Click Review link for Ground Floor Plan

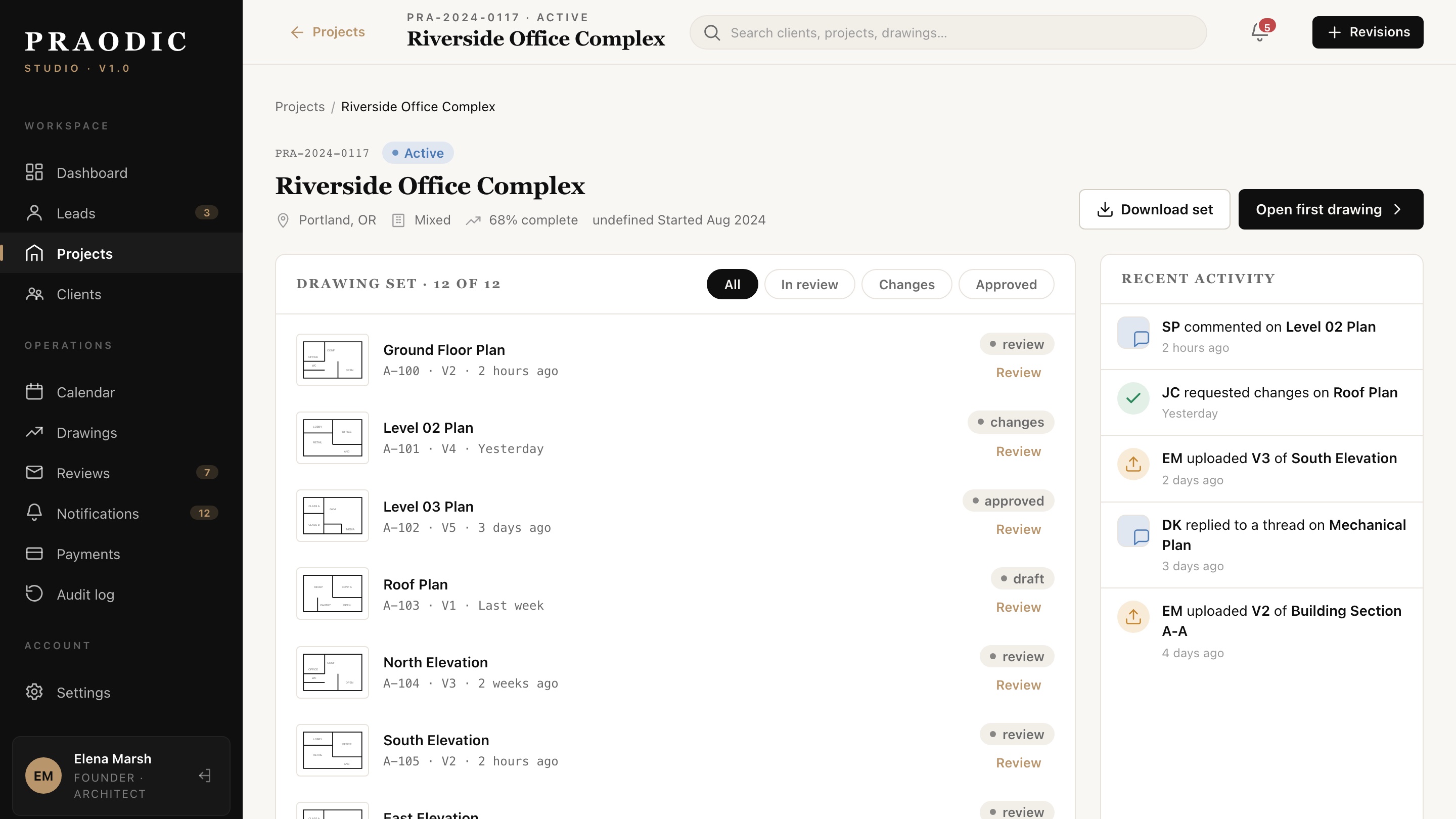pyautogui.click(x=1018, y=373)
